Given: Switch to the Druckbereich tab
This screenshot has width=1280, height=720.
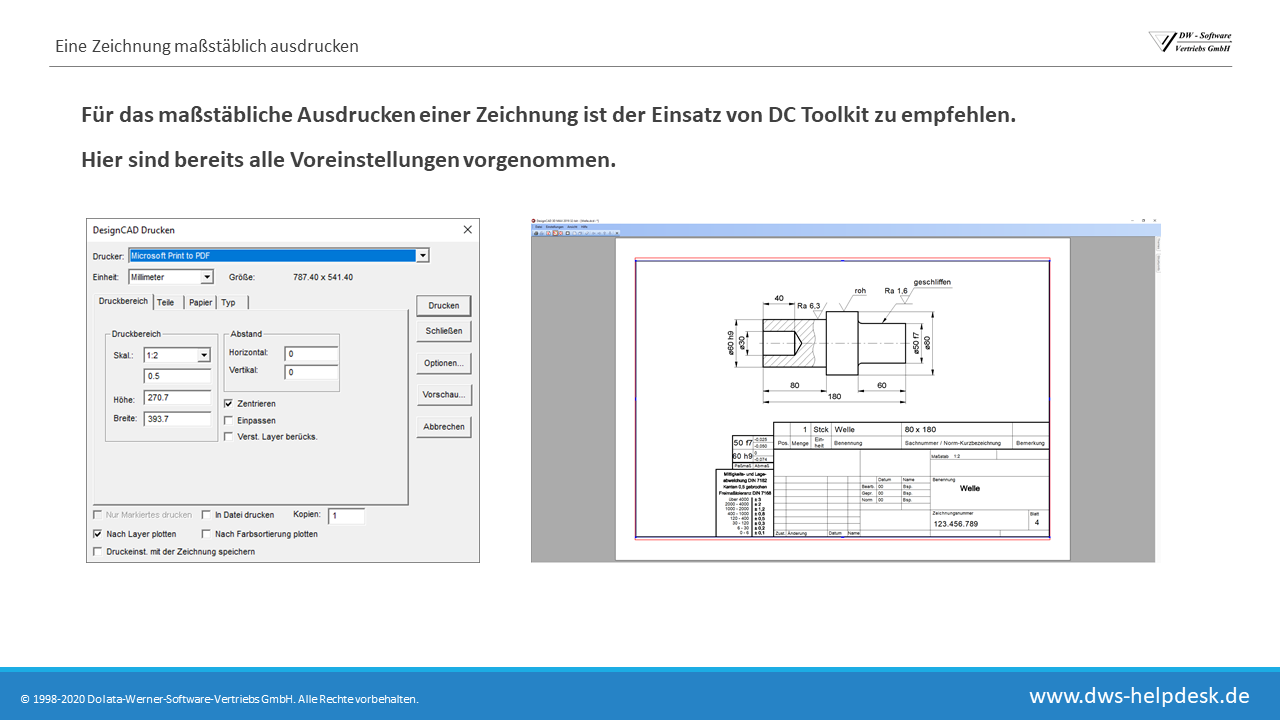Looking at the screenshot, I should 123,302.
